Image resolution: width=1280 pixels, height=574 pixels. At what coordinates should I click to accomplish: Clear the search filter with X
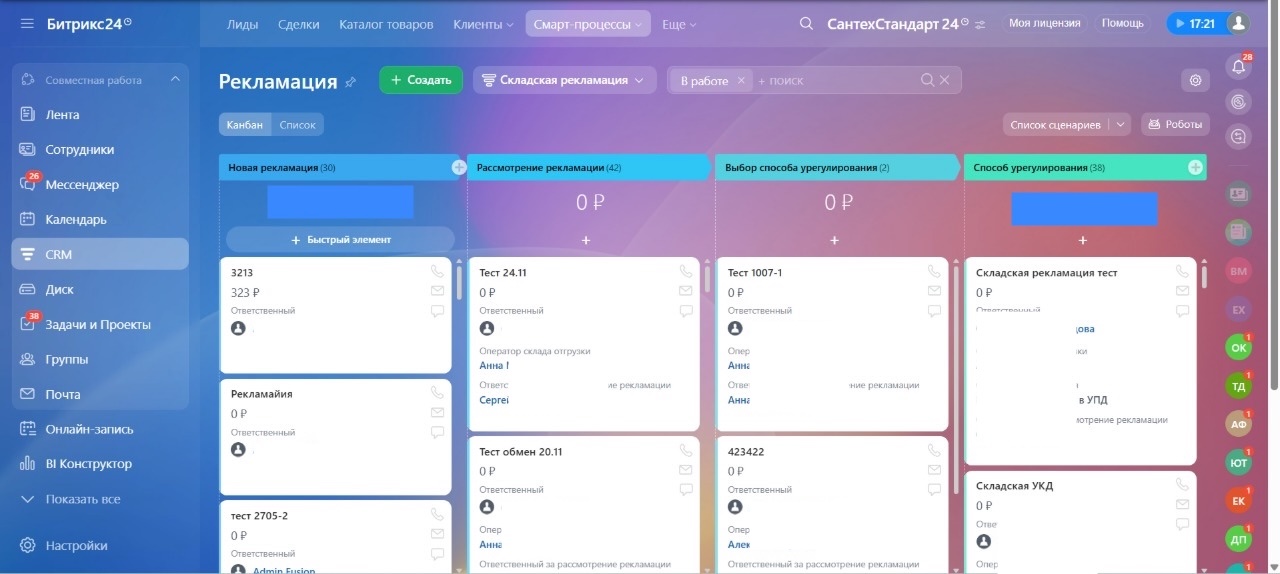pyautogui.click(x=944, y=80)
